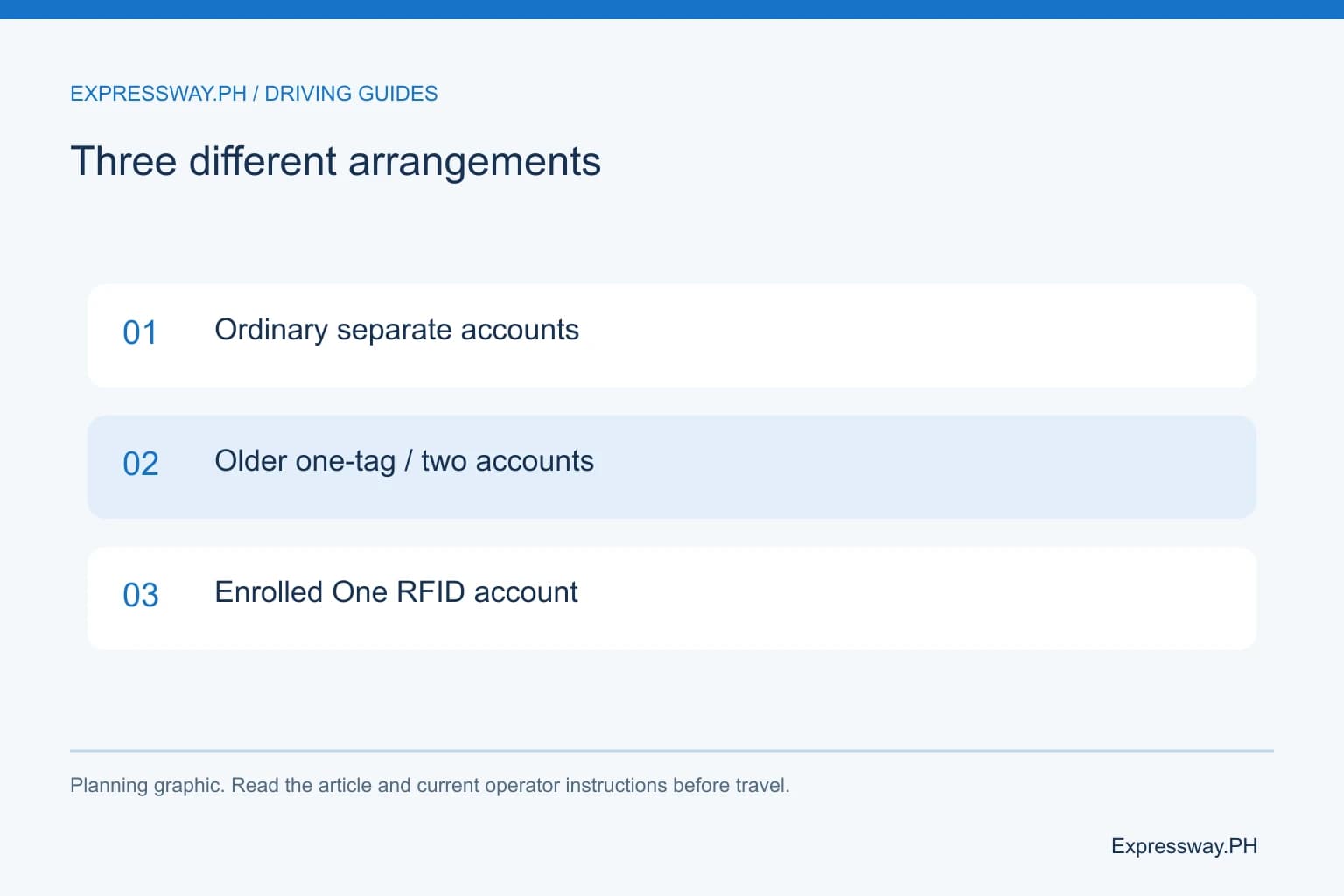
Task: Select the "Older one-tag / two accounts" row text
Action: point(404,461)
